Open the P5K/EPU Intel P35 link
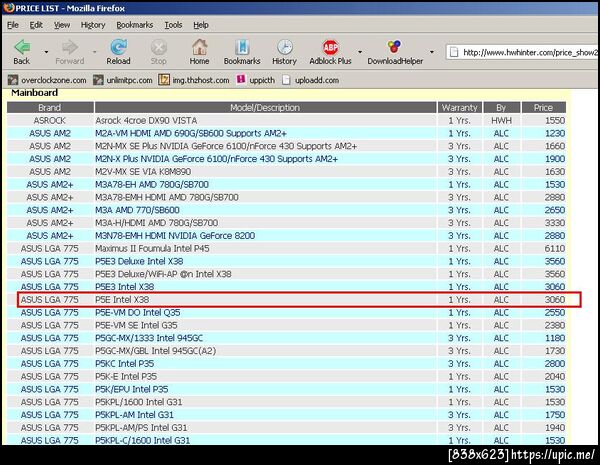The width and height of the screenshot is (600, 465). tap(132, 389)
